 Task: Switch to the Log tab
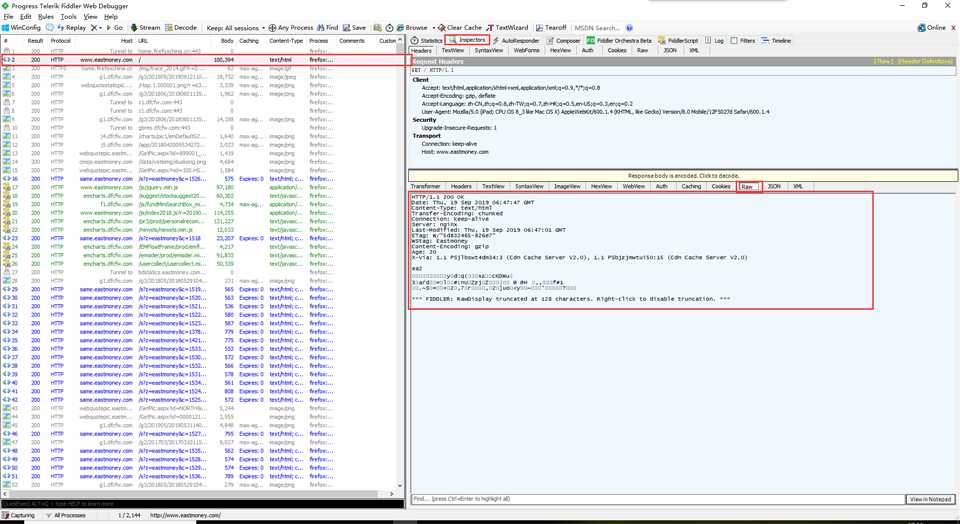point(714,40)
